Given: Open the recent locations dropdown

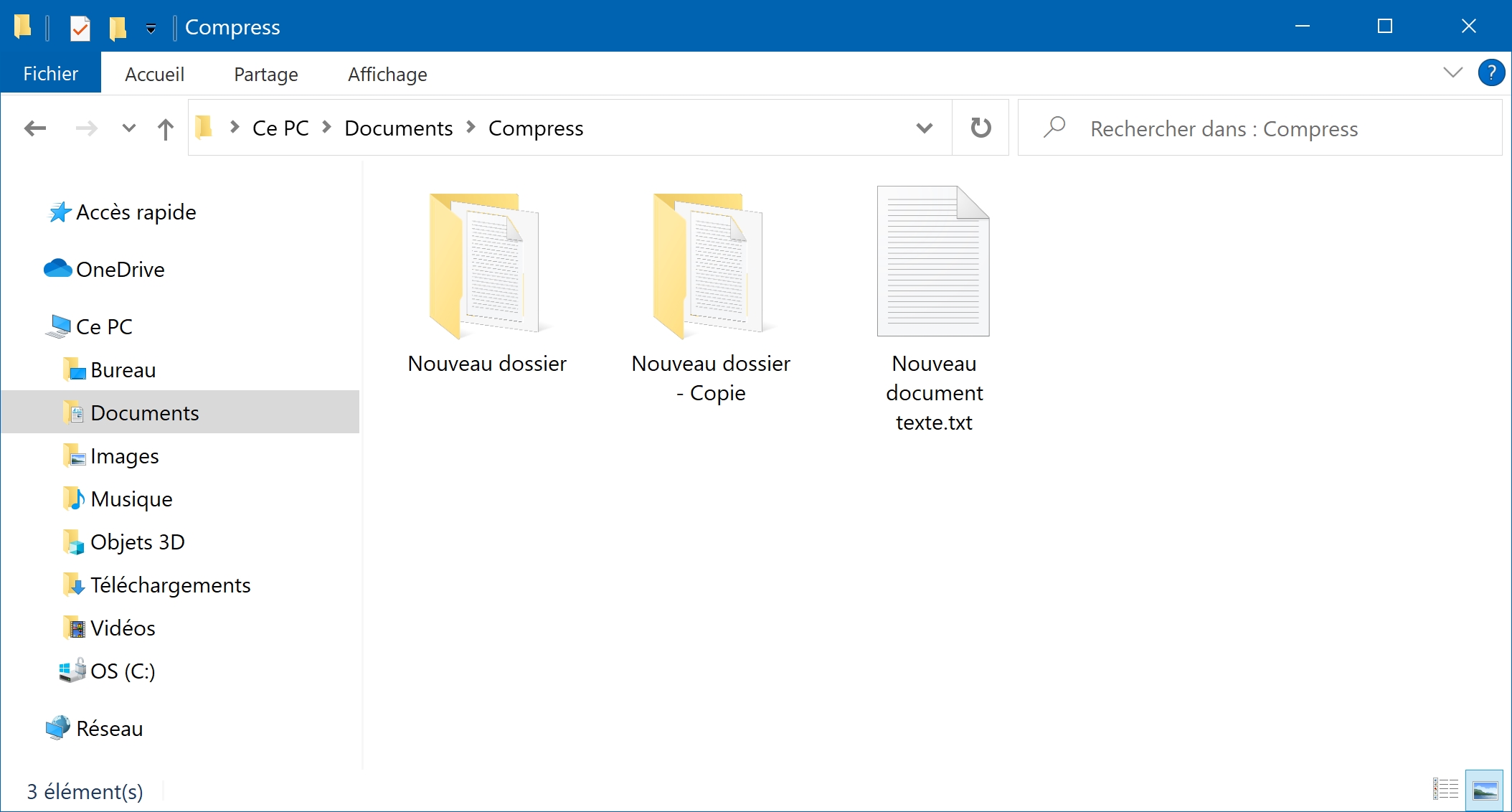Looking at the screenshot, I should 129,128.
